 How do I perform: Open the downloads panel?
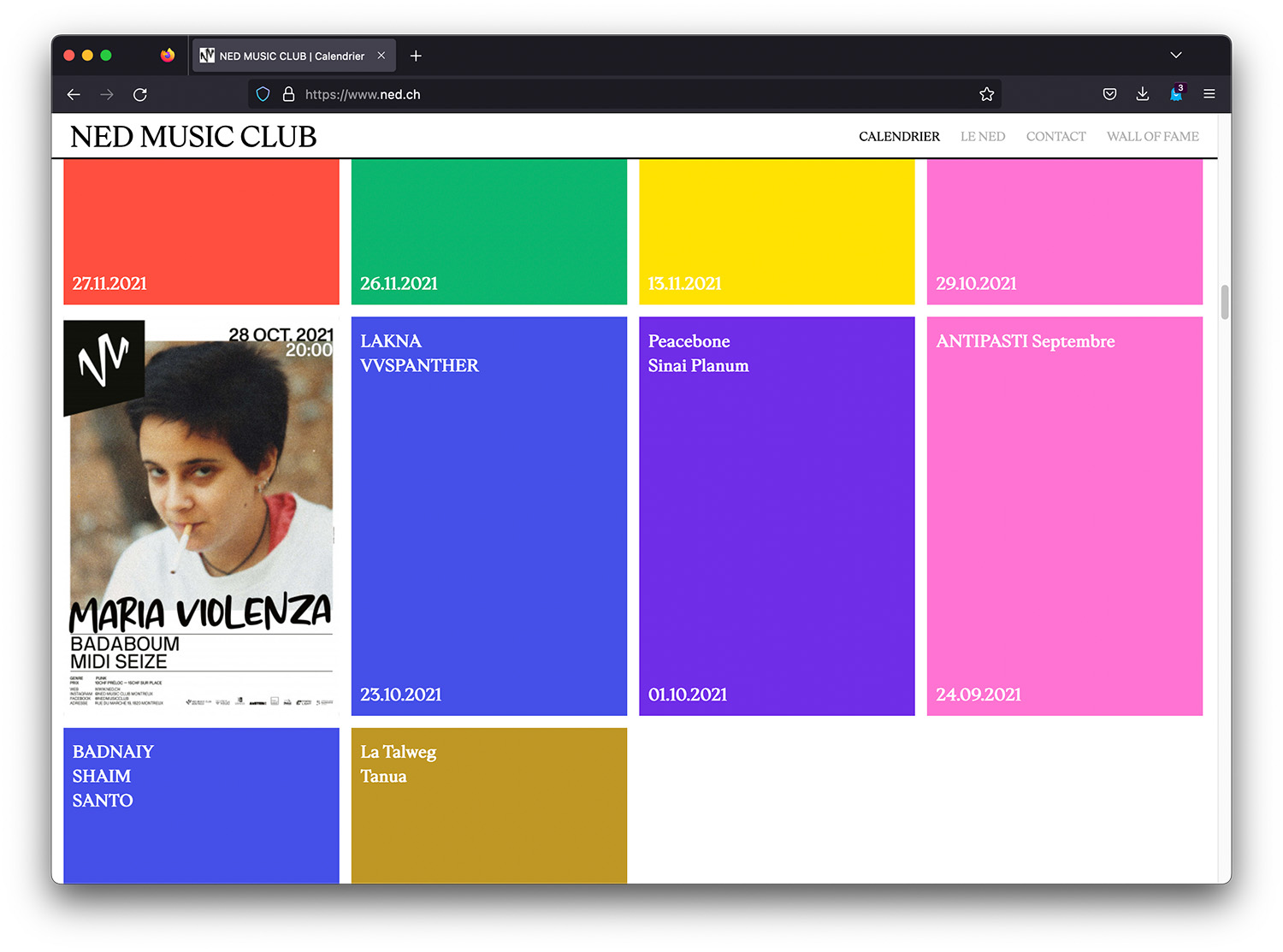[1142, 95]
